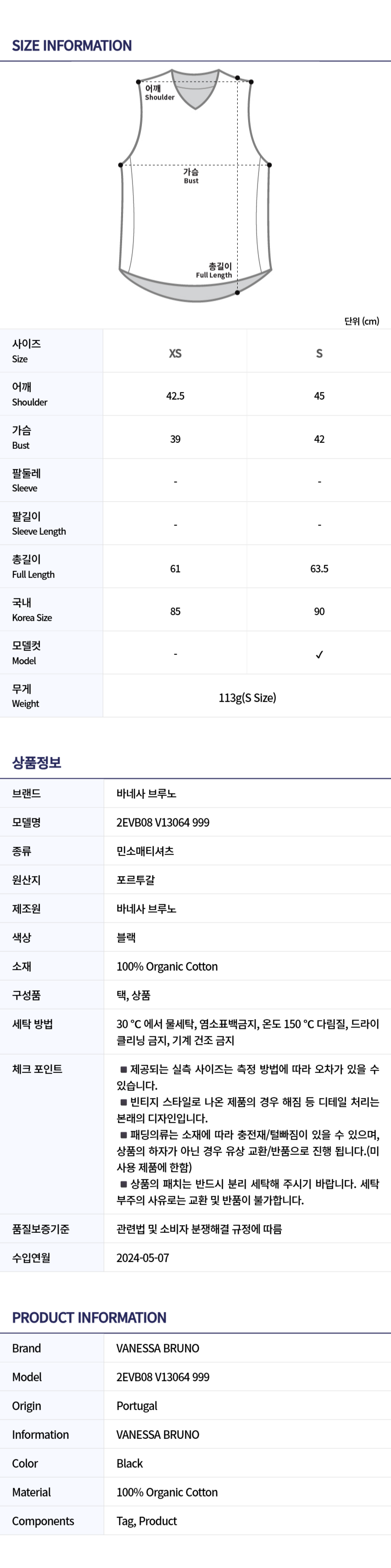Click the PRODUCT INFORMATION heading

pos(89,1317)
